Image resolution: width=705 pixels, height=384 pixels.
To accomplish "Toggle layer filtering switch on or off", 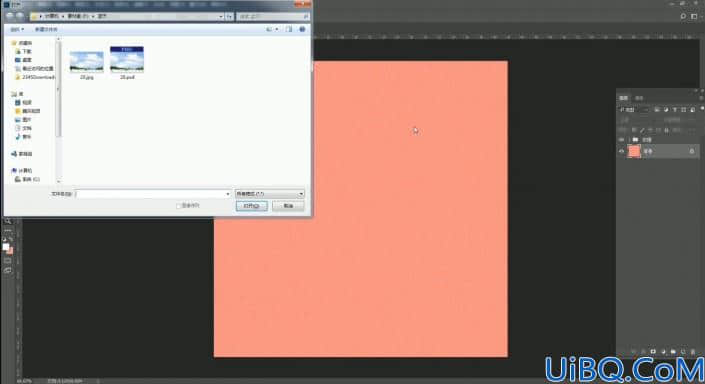I will (x=701, y=109).
